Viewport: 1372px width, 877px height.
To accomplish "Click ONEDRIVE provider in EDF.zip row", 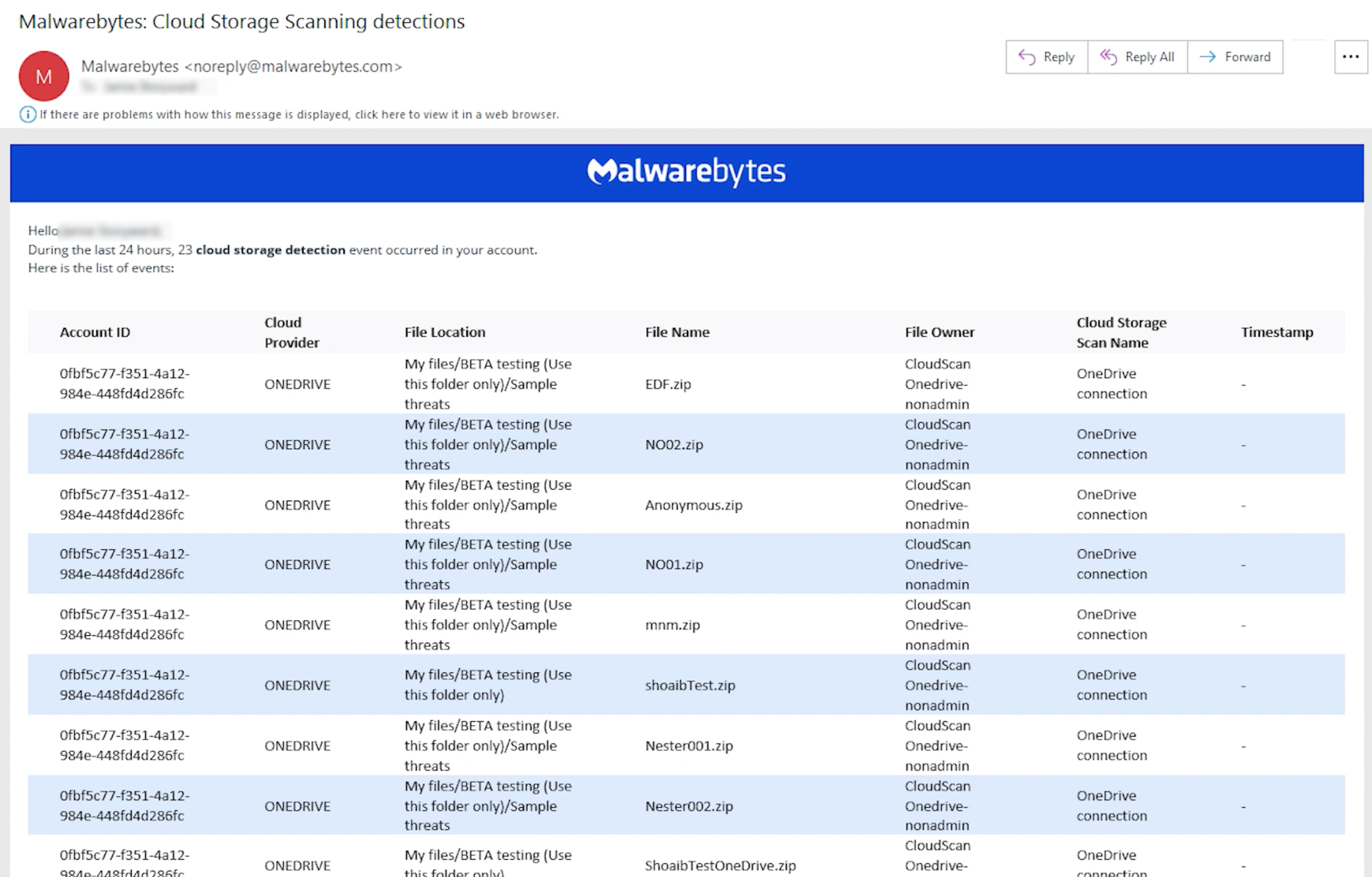I will point(298,385).
